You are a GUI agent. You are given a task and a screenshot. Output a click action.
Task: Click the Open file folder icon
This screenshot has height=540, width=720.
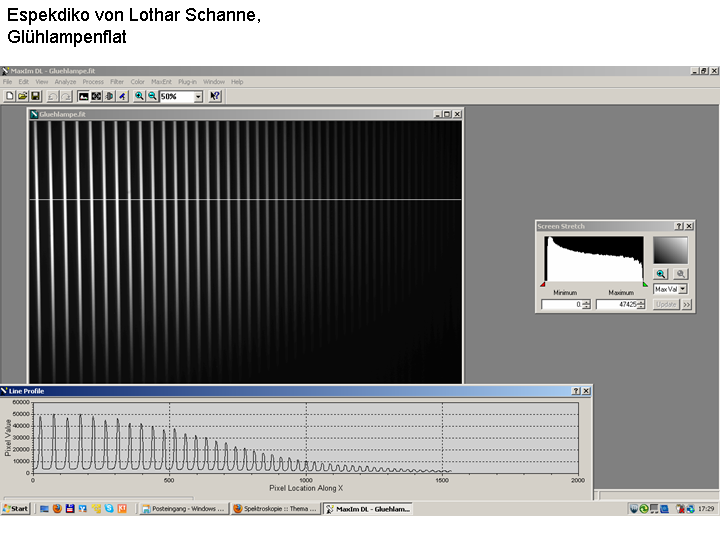click(x=22, y=96)
